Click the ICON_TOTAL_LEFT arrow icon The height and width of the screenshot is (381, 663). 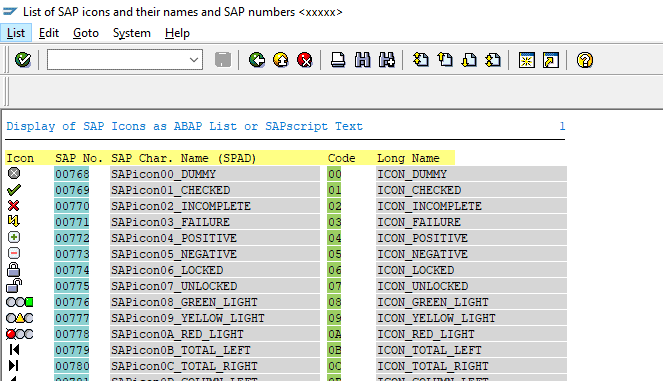(14, 350)
